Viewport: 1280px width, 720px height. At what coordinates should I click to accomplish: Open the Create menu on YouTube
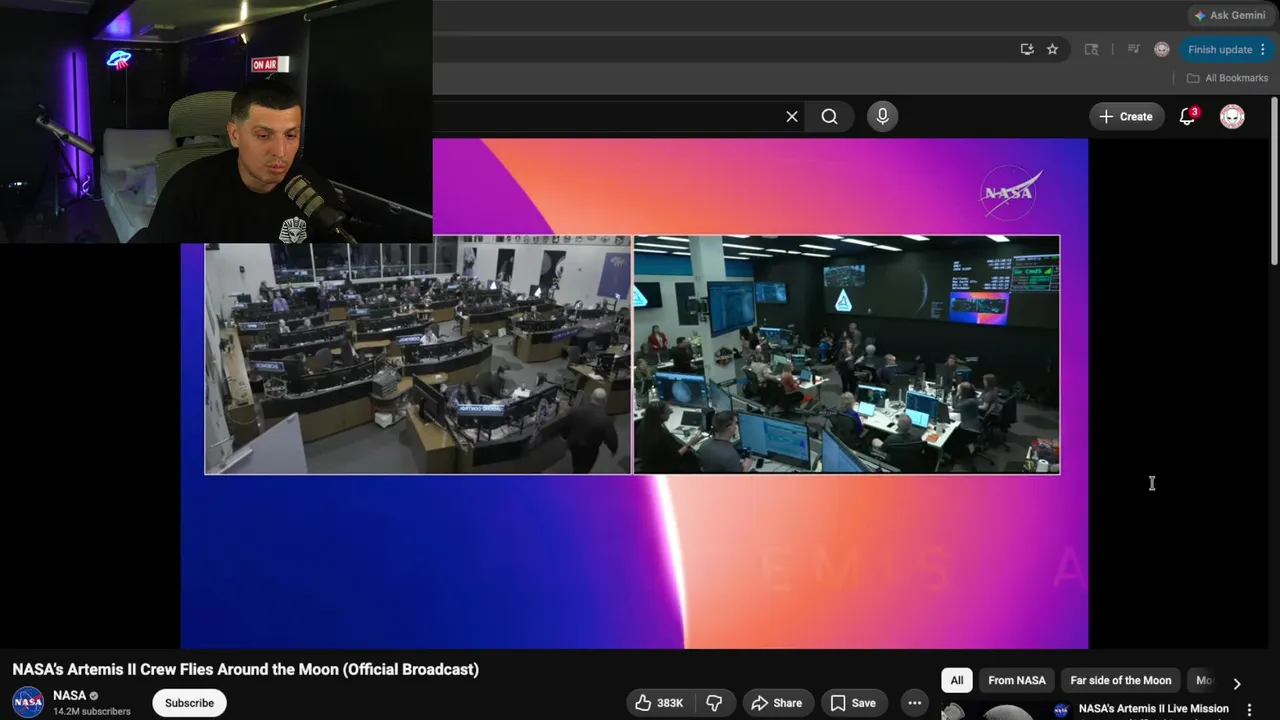(x=1126, y=116)
